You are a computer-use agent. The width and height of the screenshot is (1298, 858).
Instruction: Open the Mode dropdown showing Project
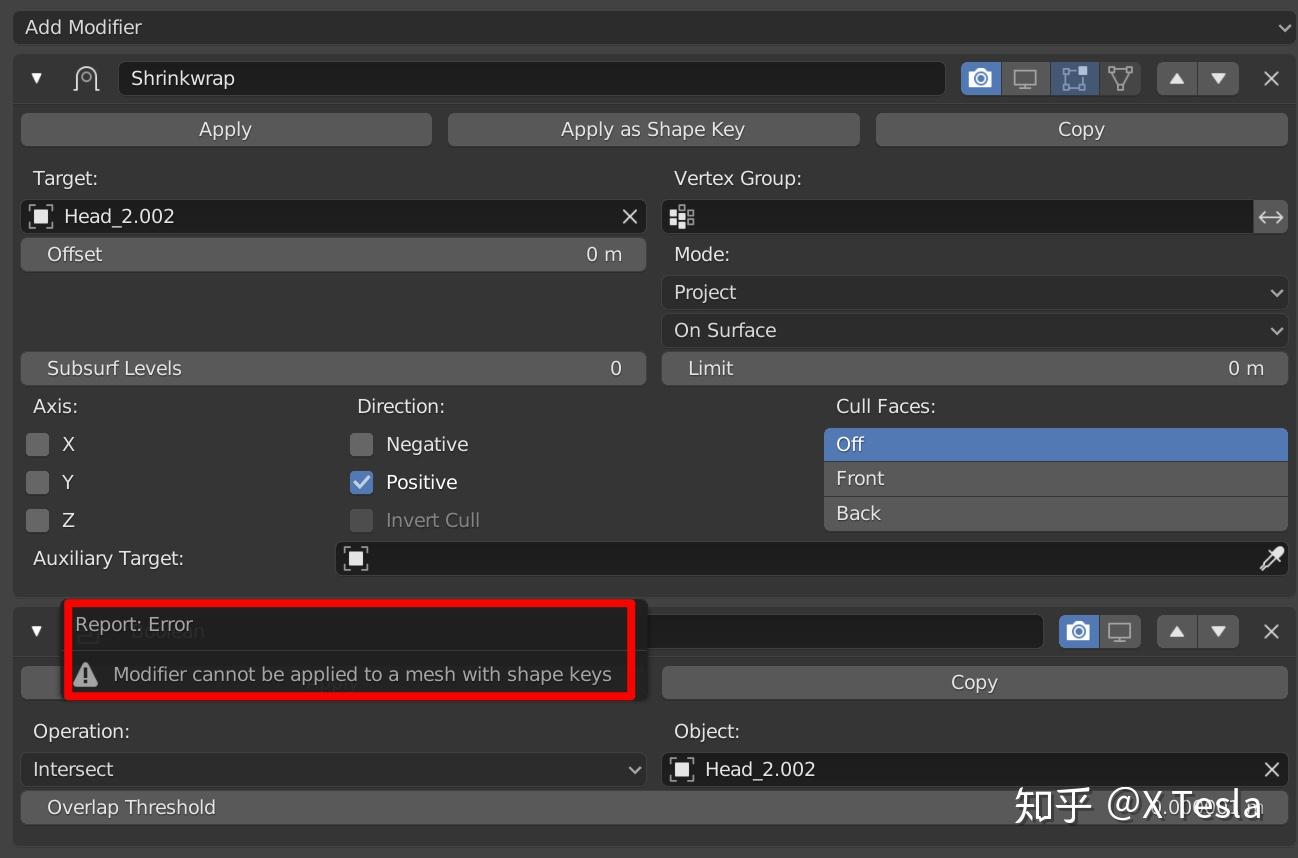pos(975,292)
